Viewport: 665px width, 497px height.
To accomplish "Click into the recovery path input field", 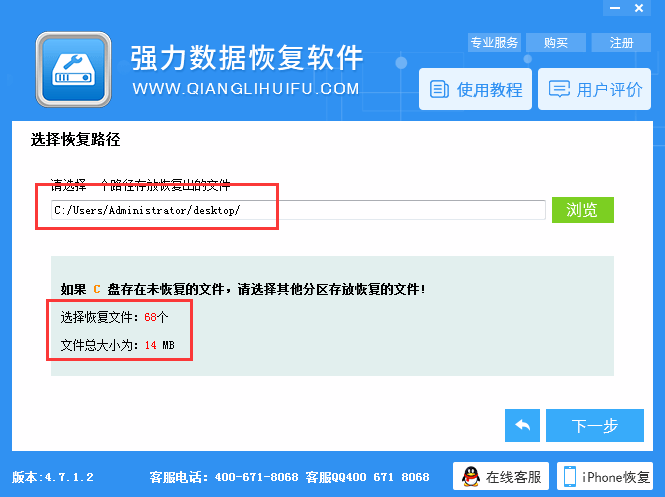I will click(x=298, y=210).
